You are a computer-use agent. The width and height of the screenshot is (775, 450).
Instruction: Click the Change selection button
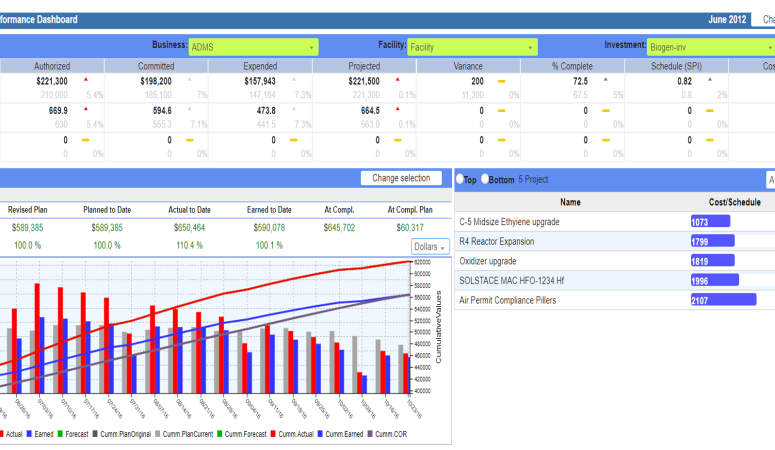click(400, 178)
